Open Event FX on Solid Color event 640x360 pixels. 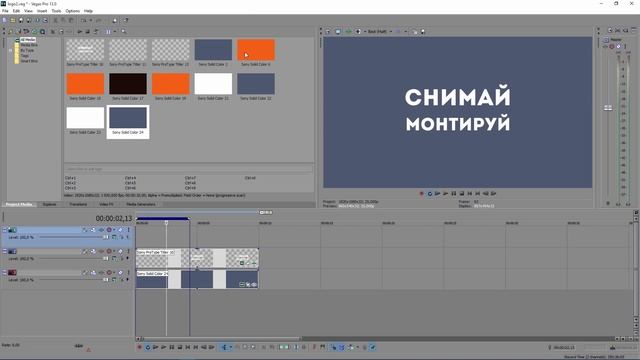click(253, 284)
